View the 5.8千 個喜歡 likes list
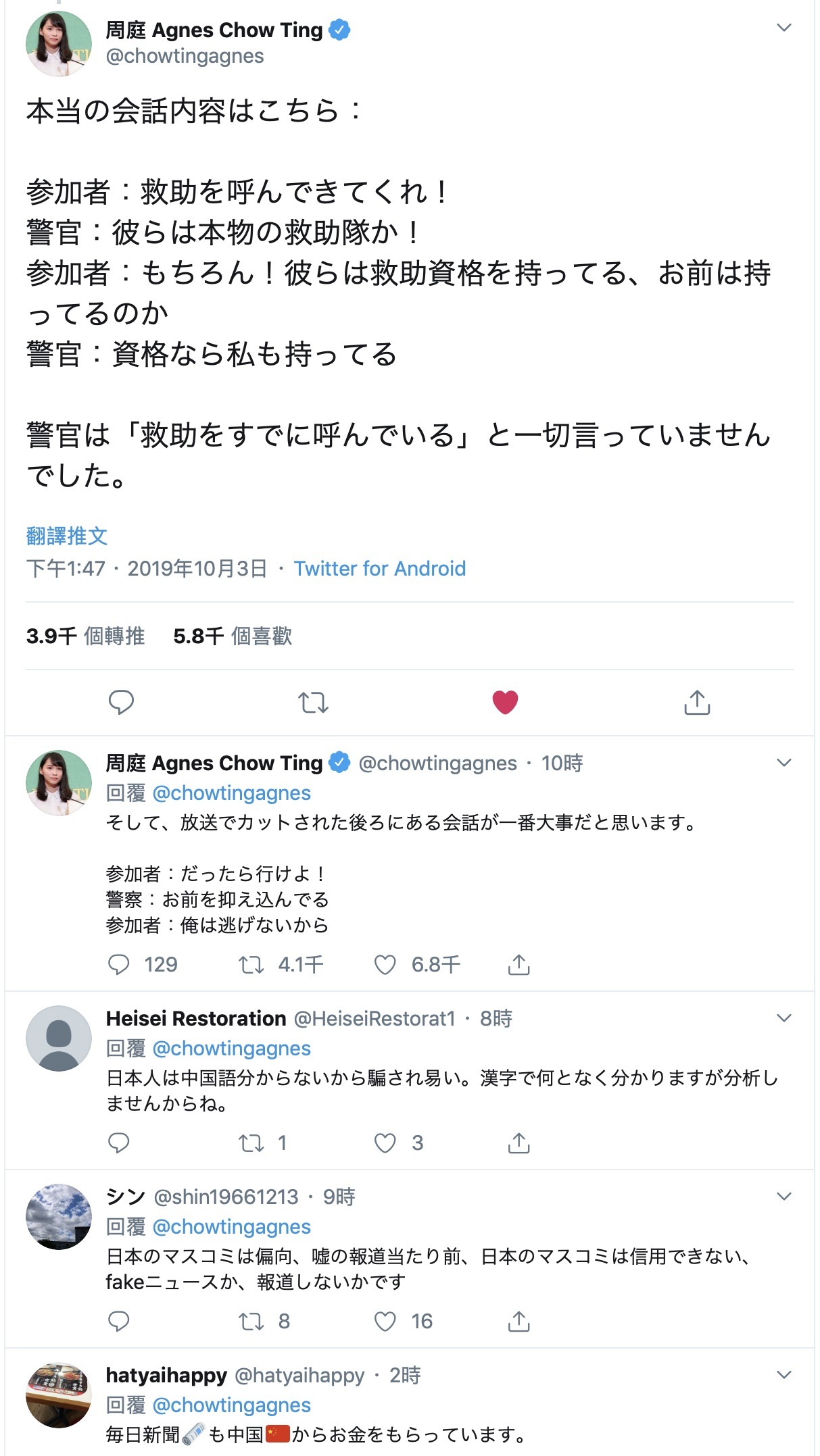Viewport: 820px width, 1456px height. (x=233, y=636)
